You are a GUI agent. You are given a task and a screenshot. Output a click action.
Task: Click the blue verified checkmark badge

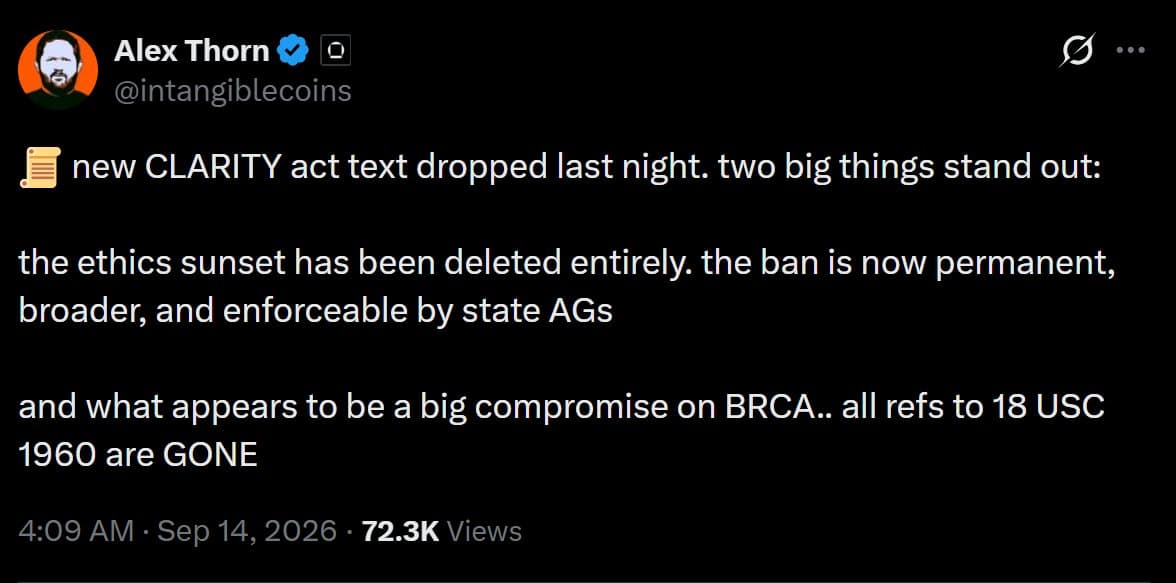293,51
